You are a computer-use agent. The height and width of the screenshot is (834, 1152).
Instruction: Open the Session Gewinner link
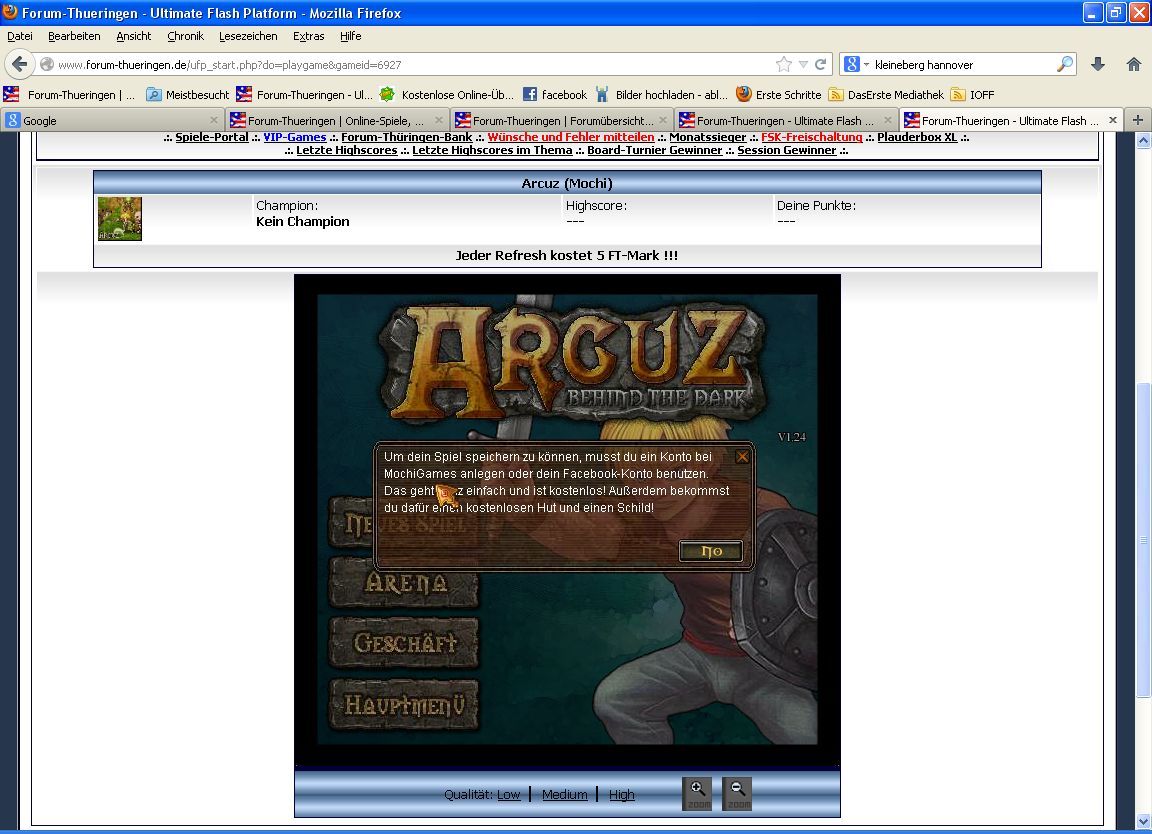[x=787, y=150]
